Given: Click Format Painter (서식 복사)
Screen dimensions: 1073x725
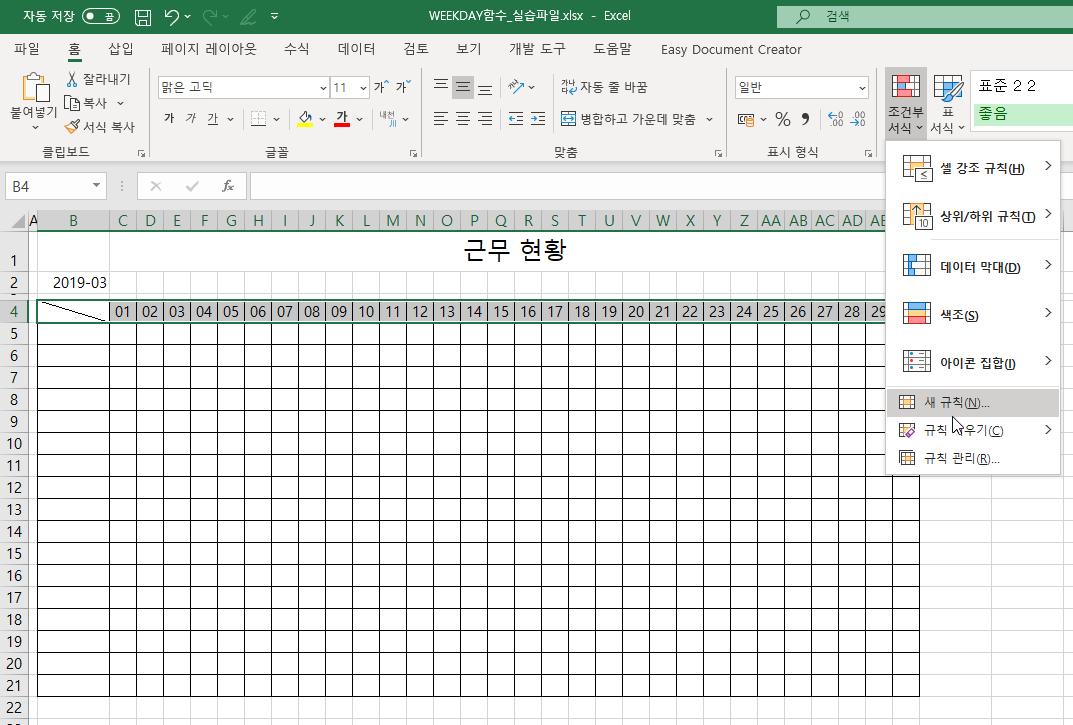Looking at the screenshot, I should [100, 127].
